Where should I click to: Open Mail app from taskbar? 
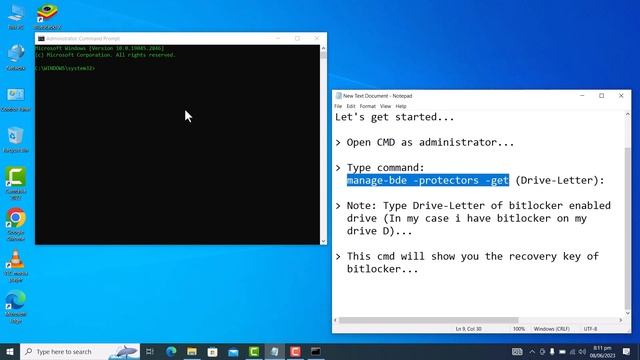click(233, 351)
